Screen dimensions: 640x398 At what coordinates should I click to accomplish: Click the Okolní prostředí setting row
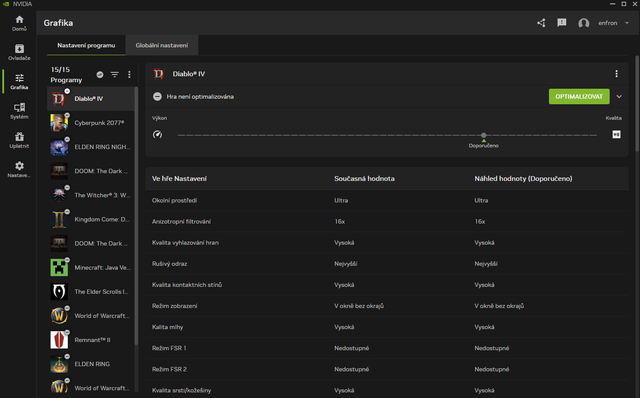click(387, 200)
